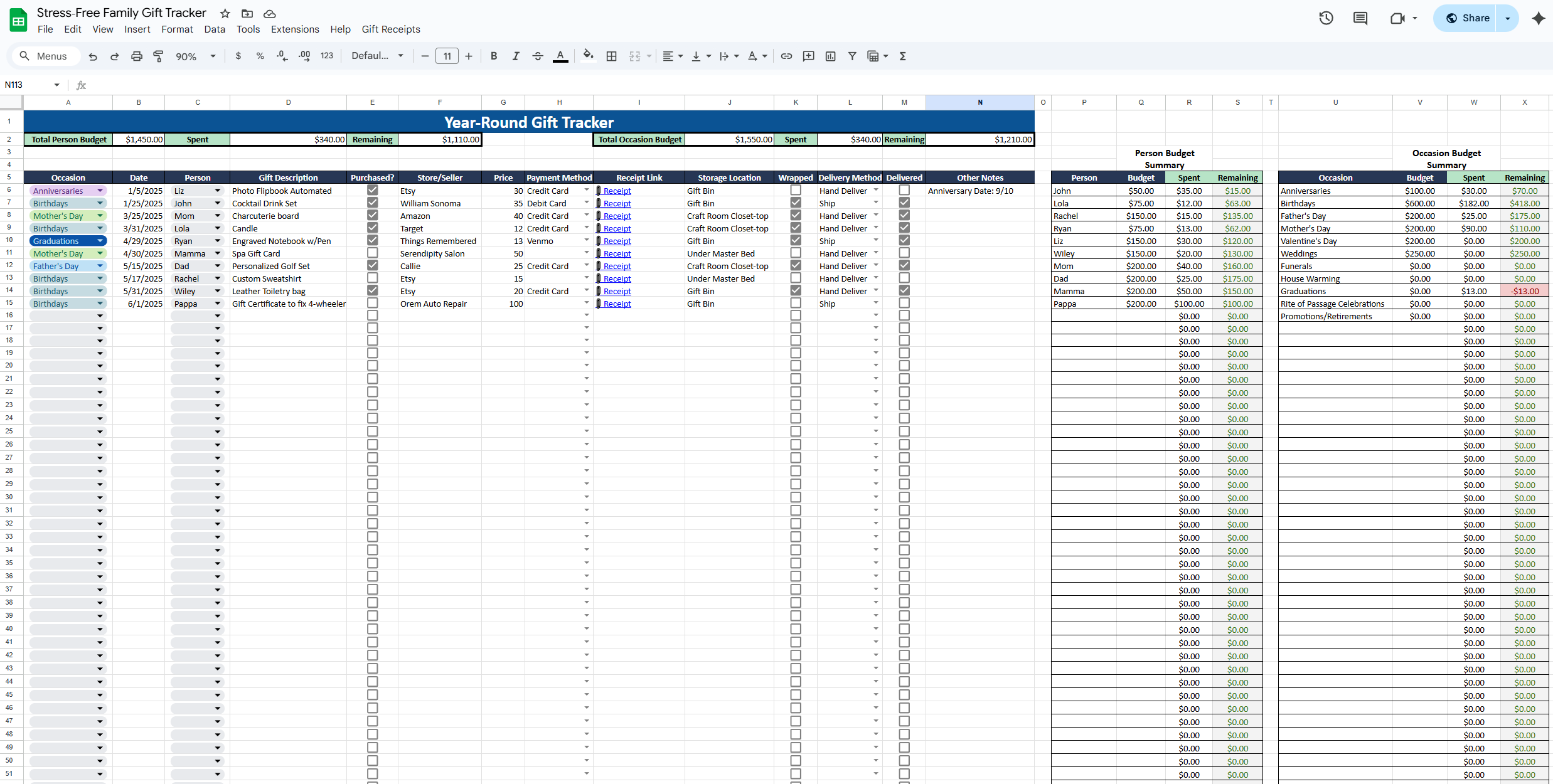This screenshot has height=784, width=1553.
Task: Open the Functions (sigma) toolbar icon
Action: click(902, 56)
